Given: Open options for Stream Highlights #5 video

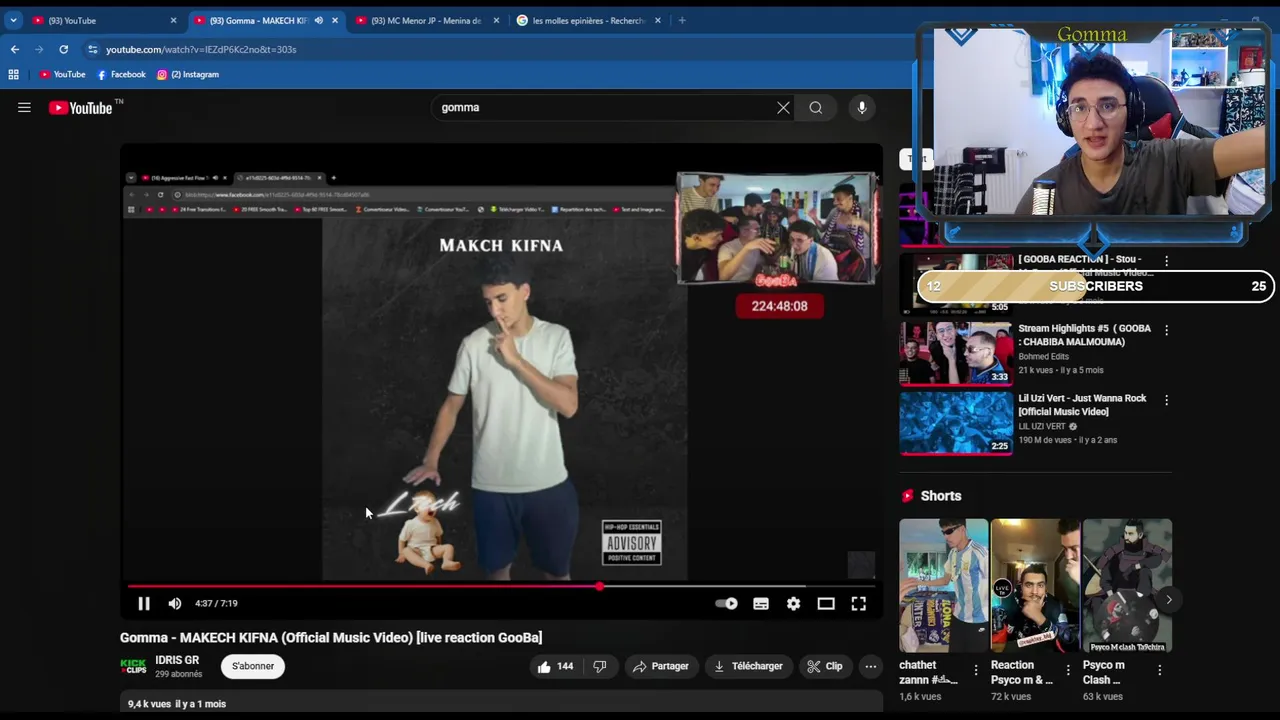Looking at the screenshot, I should 1166,330.
